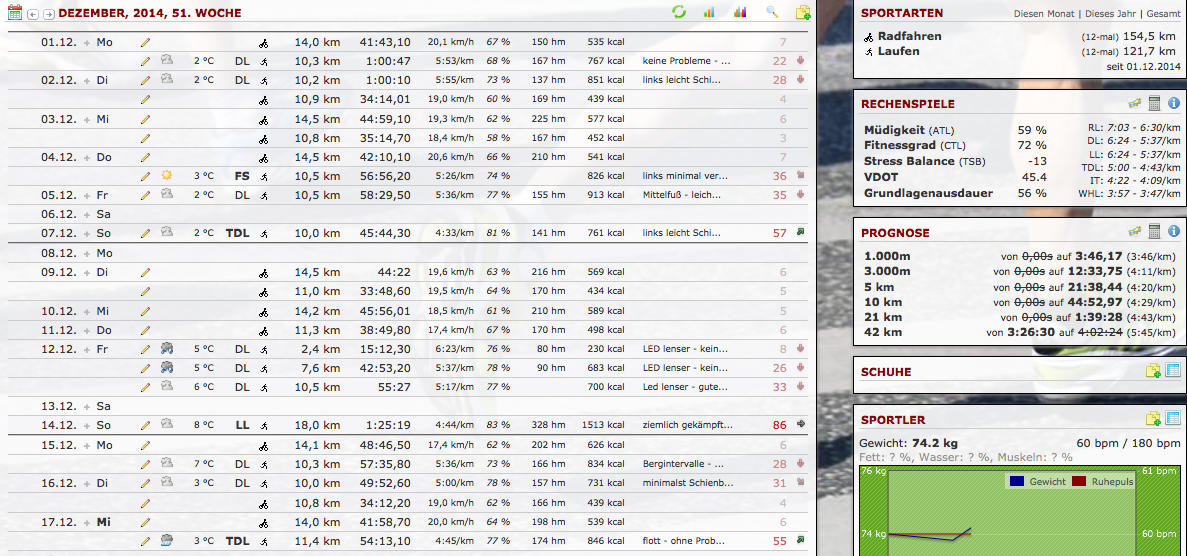Show Gesamt sport statistics
Image resolution: width=1187 pixels, height=556 pixels.
click(x=1163, y=14)
